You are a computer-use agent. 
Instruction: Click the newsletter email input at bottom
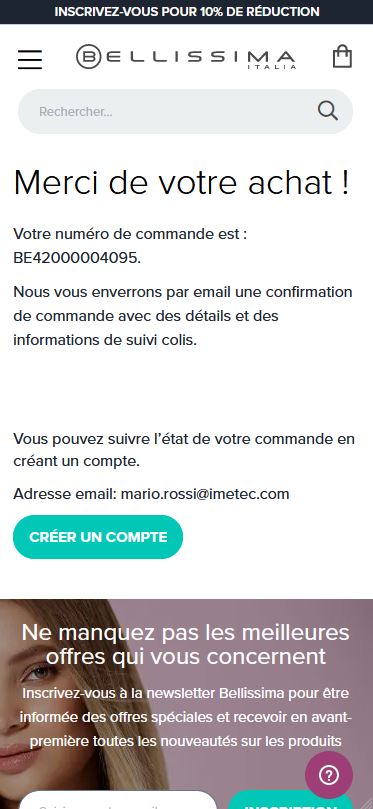tap(118, 800)
